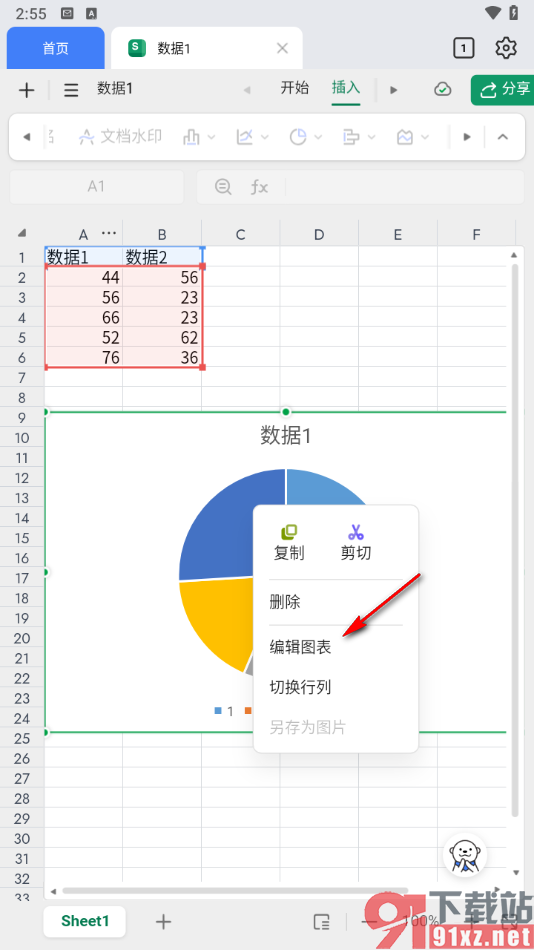Select the line chart icon
Image resolution: width=534 pixels, height=950 pixels.
[244, 138]
